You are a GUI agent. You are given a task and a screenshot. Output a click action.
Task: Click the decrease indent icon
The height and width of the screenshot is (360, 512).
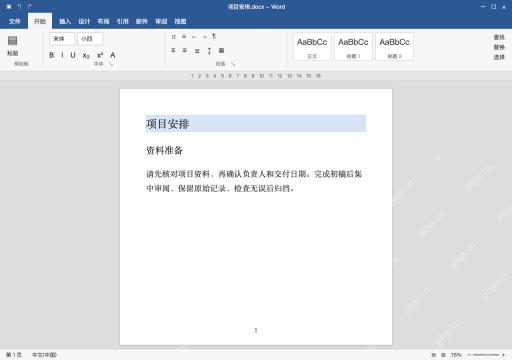194,37
